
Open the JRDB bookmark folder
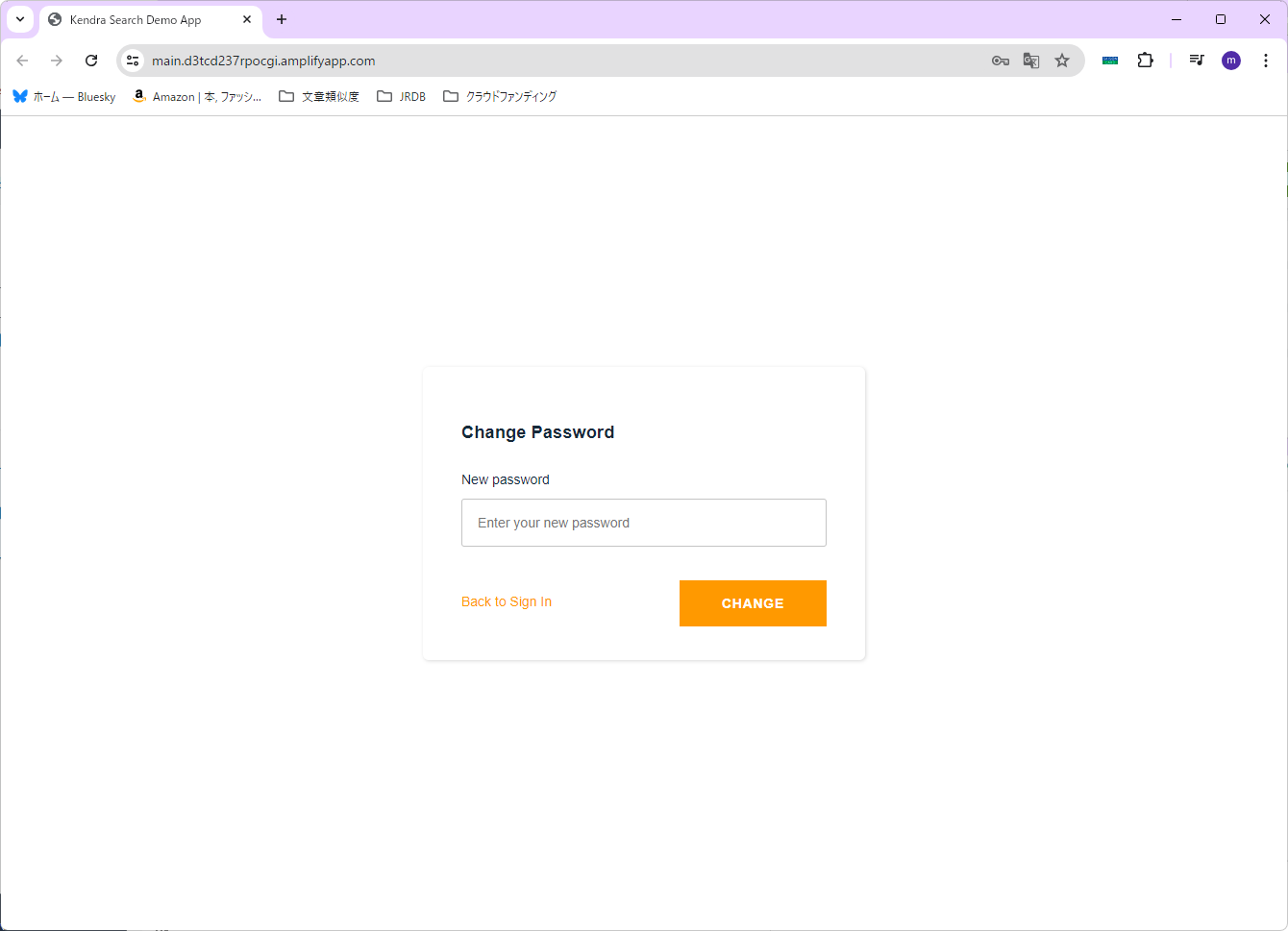pyautogui.click(x=402, y=96)
